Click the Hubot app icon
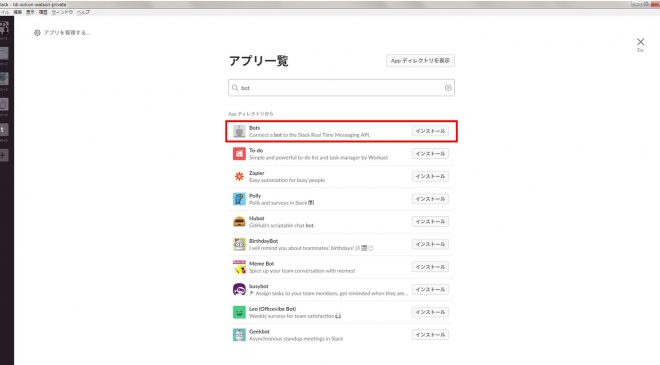 click(239, 222)
